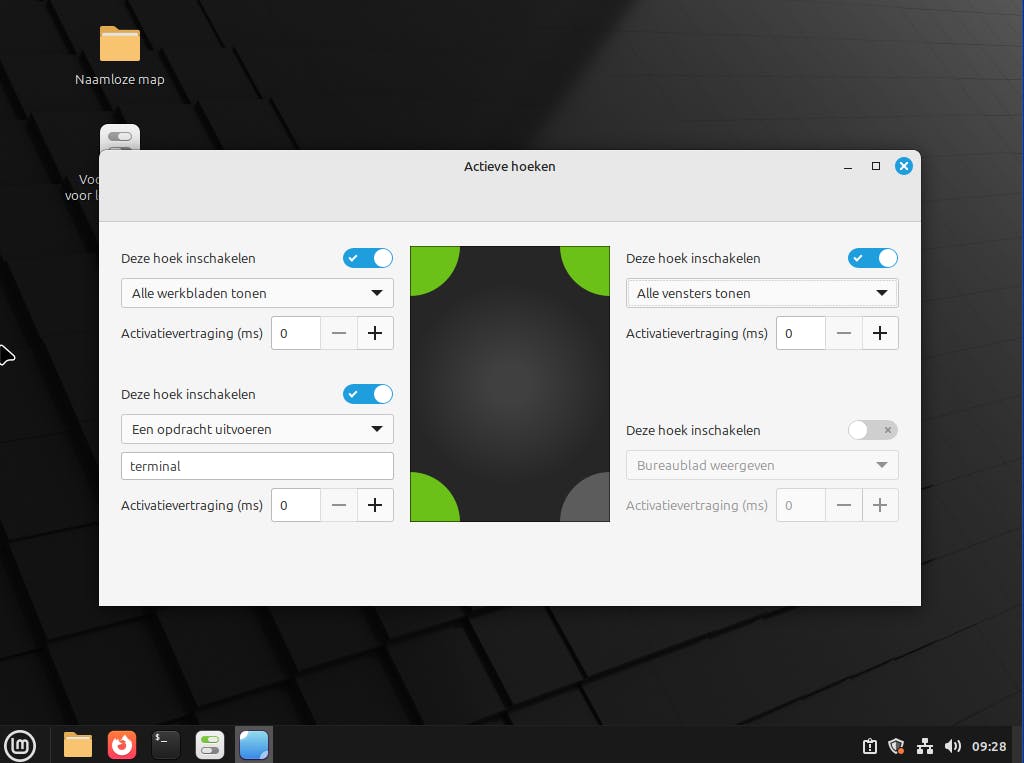
Task: Close the Actieve hoeken window
Action: (903, 166)
